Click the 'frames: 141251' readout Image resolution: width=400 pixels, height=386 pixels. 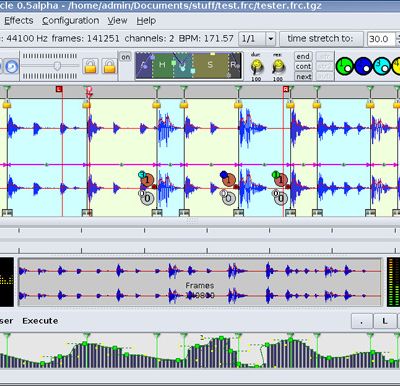[85, 39]
